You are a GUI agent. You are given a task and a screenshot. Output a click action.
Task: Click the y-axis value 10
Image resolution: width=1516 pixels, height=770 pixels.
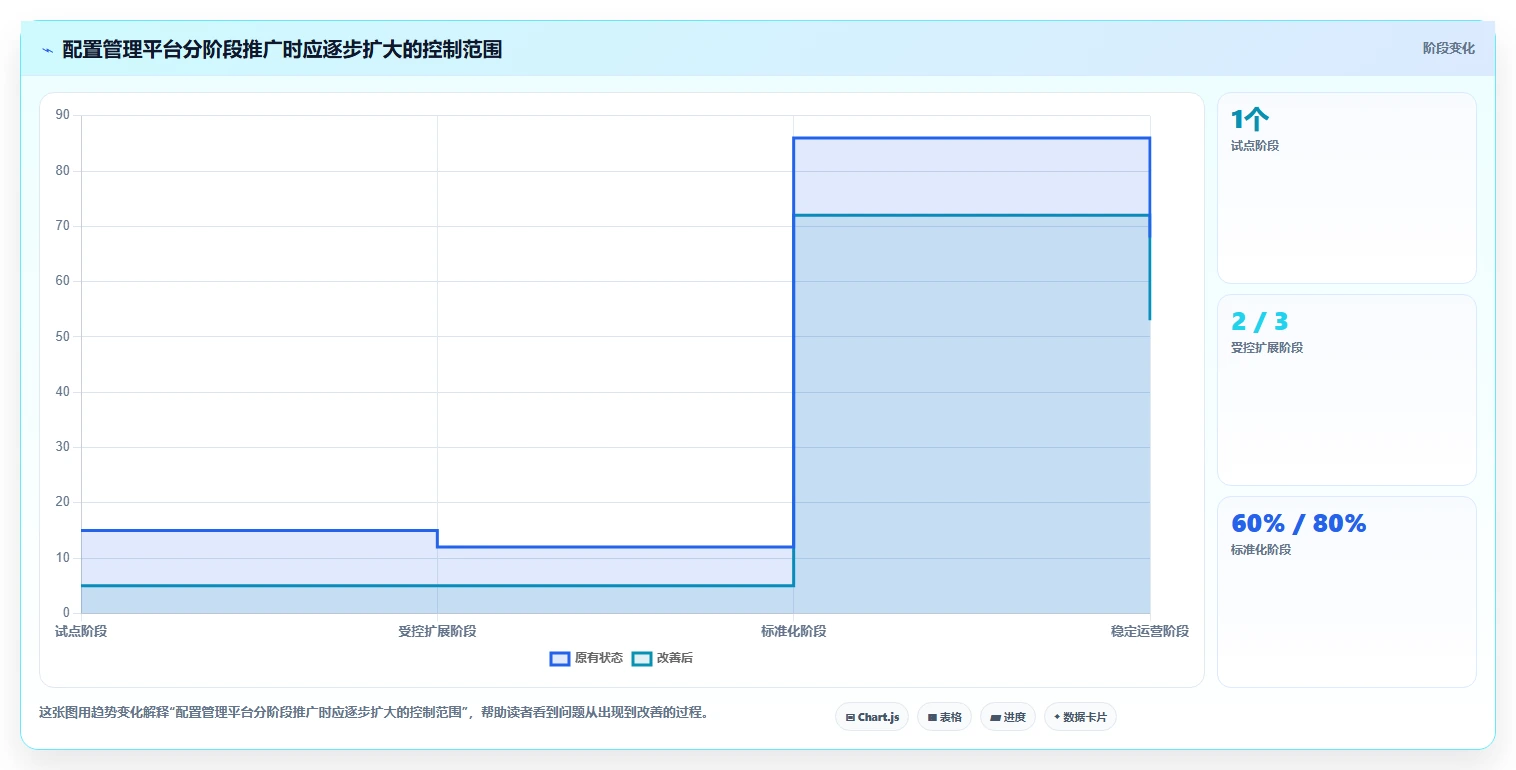click(x=63, y=557)
